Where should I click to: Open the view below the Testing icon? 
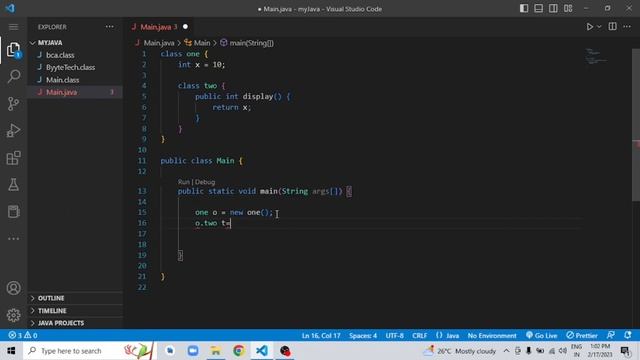pos(13,211)
